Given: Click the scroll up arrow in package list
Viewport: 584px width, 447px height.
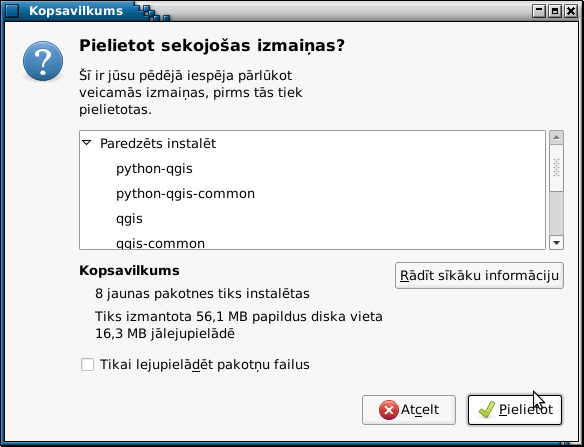Looking at the screenshot, I should pos(556,137).
